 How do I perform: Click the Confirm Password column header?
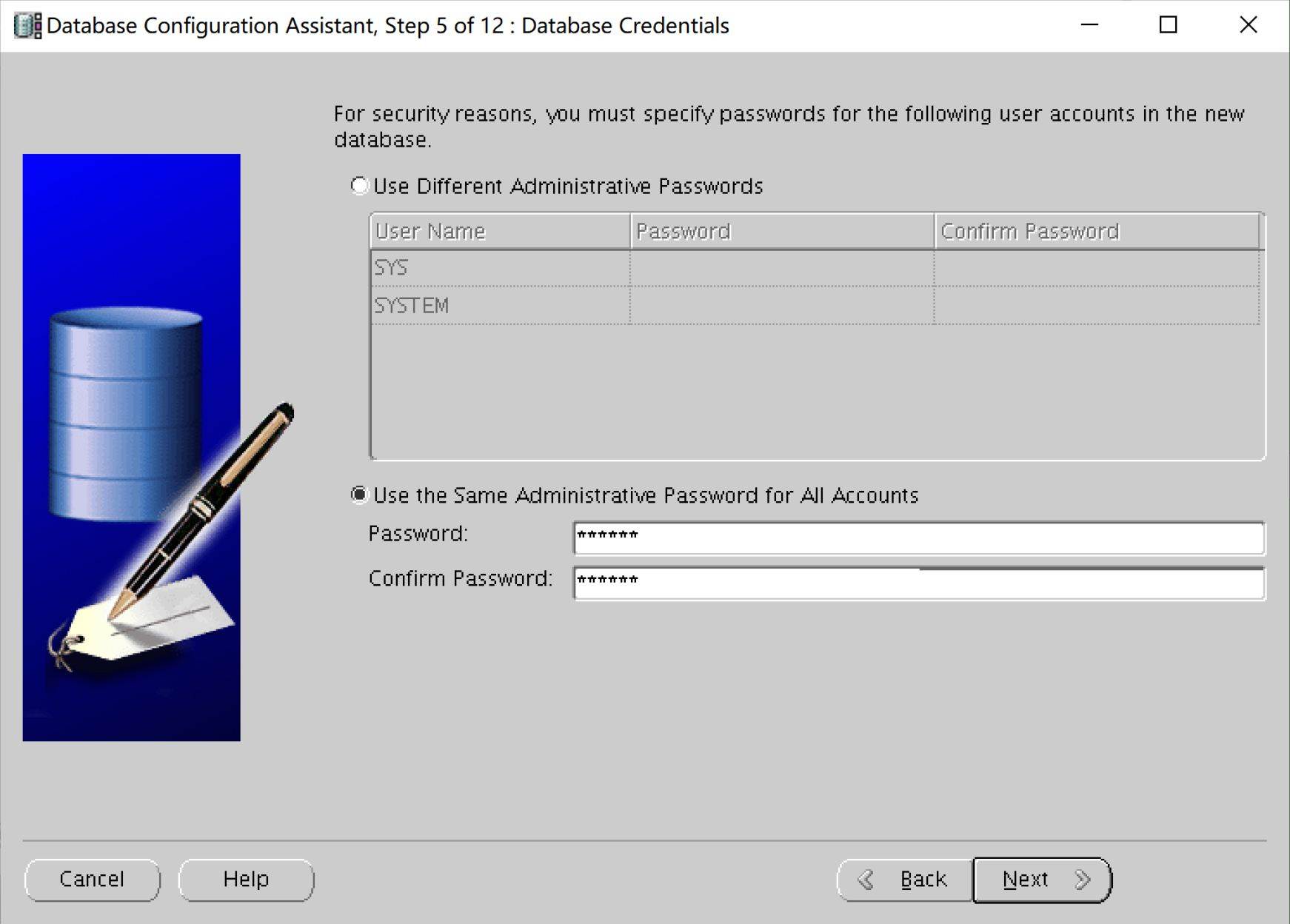1097,232
